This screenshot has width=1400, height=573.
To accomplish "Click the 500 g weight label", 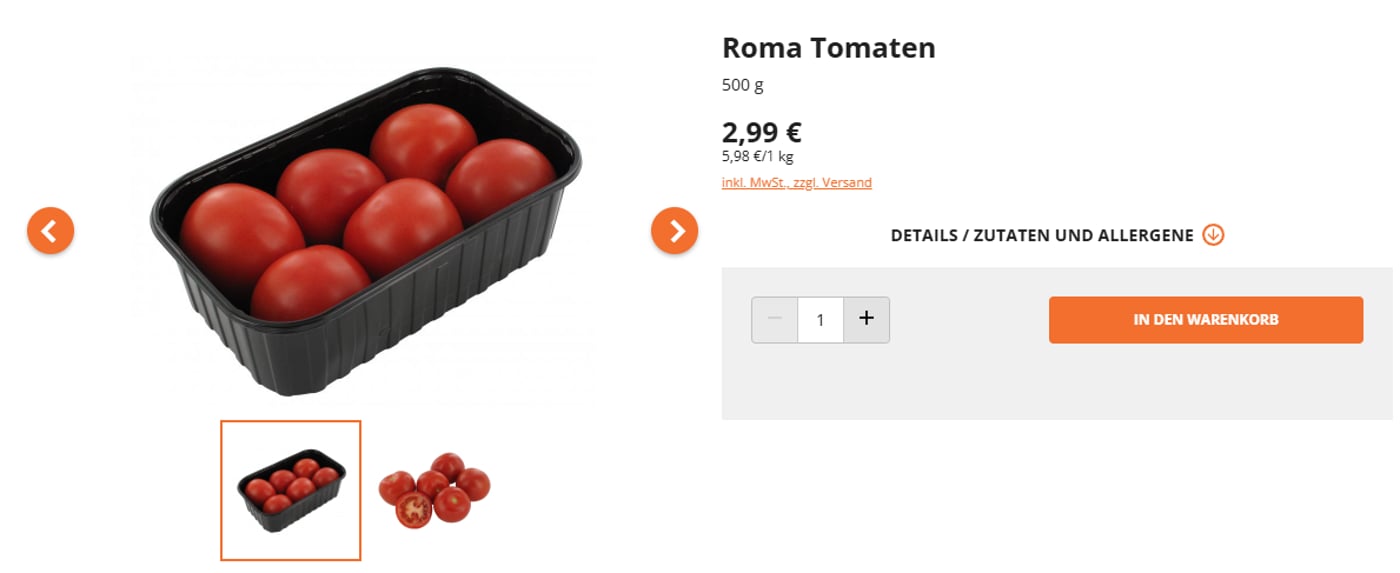I will coord(742,85).
